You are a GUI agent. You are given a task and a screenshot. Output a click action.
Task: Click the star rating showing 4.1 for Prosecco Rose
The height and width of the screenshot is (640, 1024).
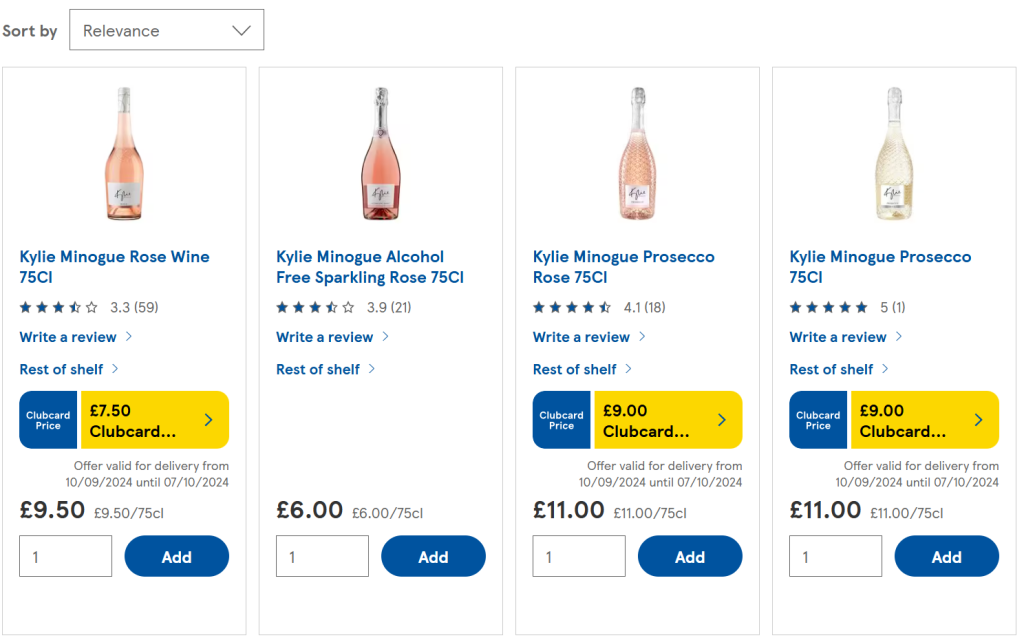pos(572,307)
